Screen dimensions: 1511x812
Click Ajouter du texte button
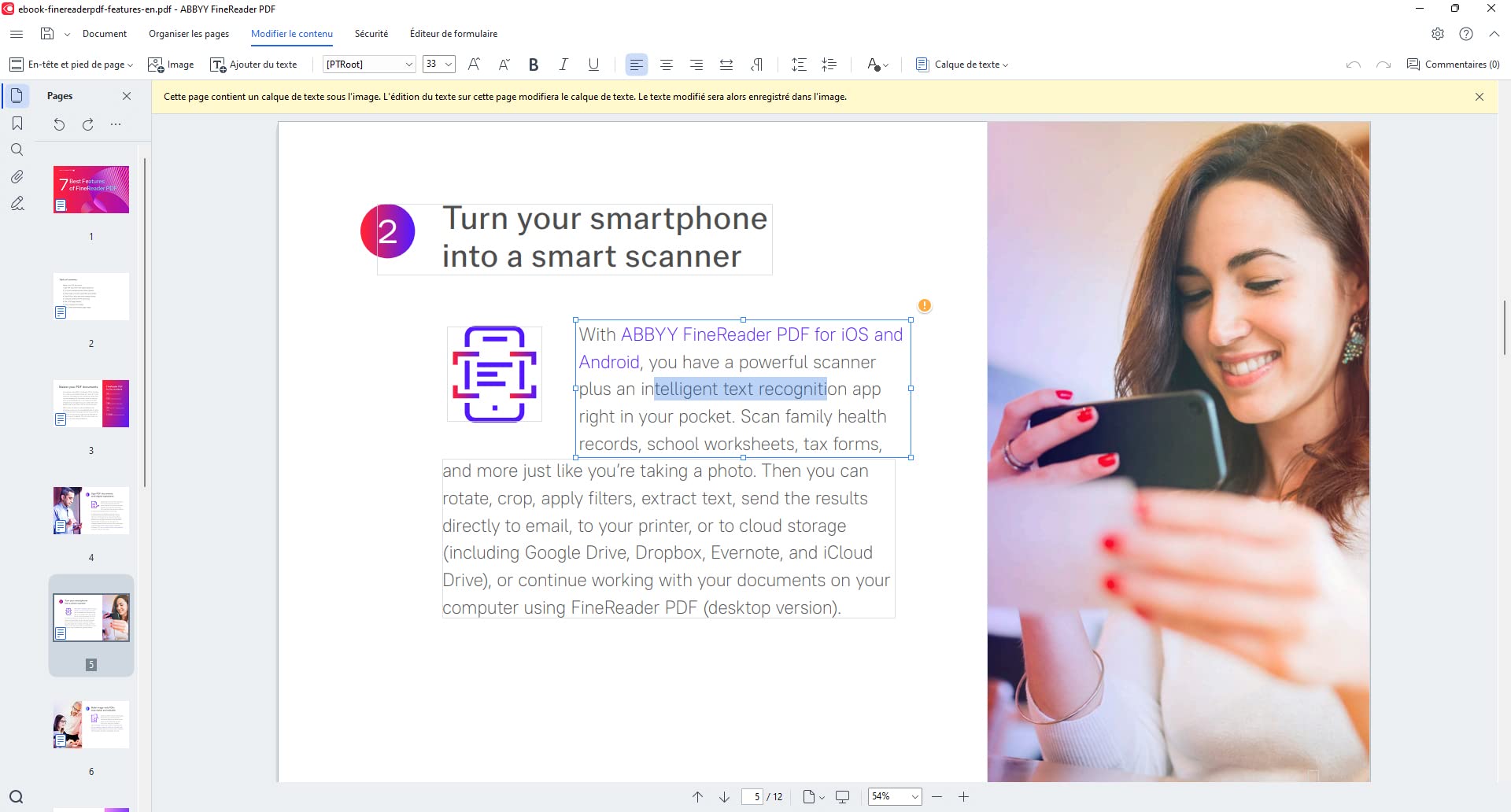point(253,65)
